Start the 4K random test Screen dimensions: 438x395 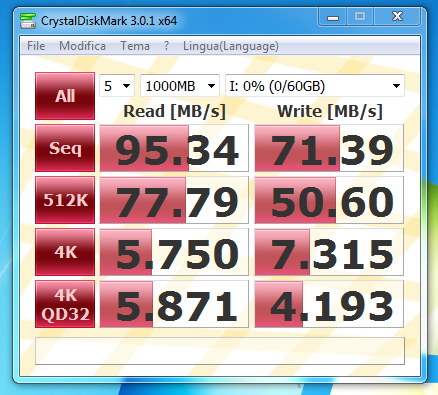pyautogui.click(x=65, y=252)
